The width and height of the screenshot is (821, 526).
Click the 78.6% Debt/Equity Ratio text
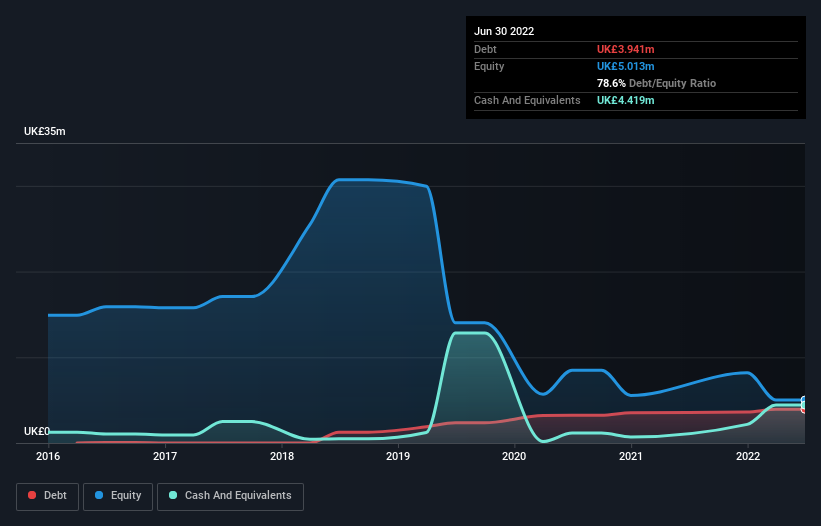[656, 83]
